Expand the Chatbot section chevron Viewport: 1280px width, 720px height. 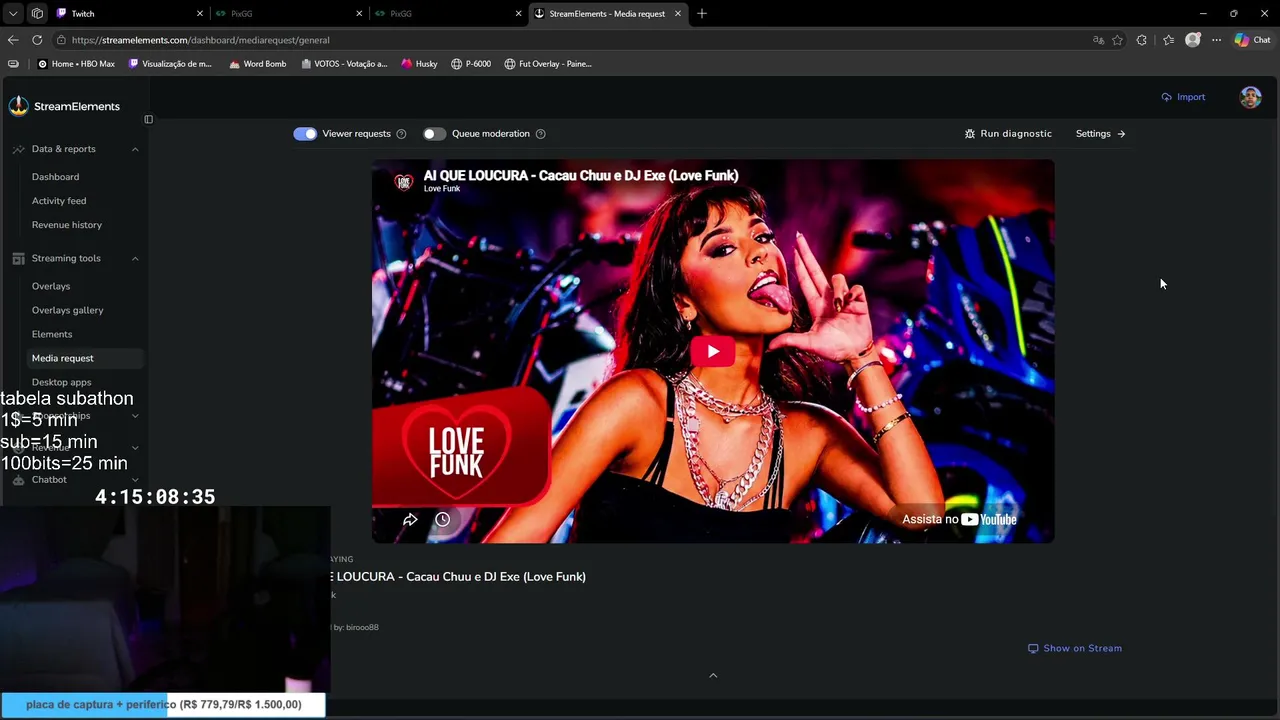[135, 480]
